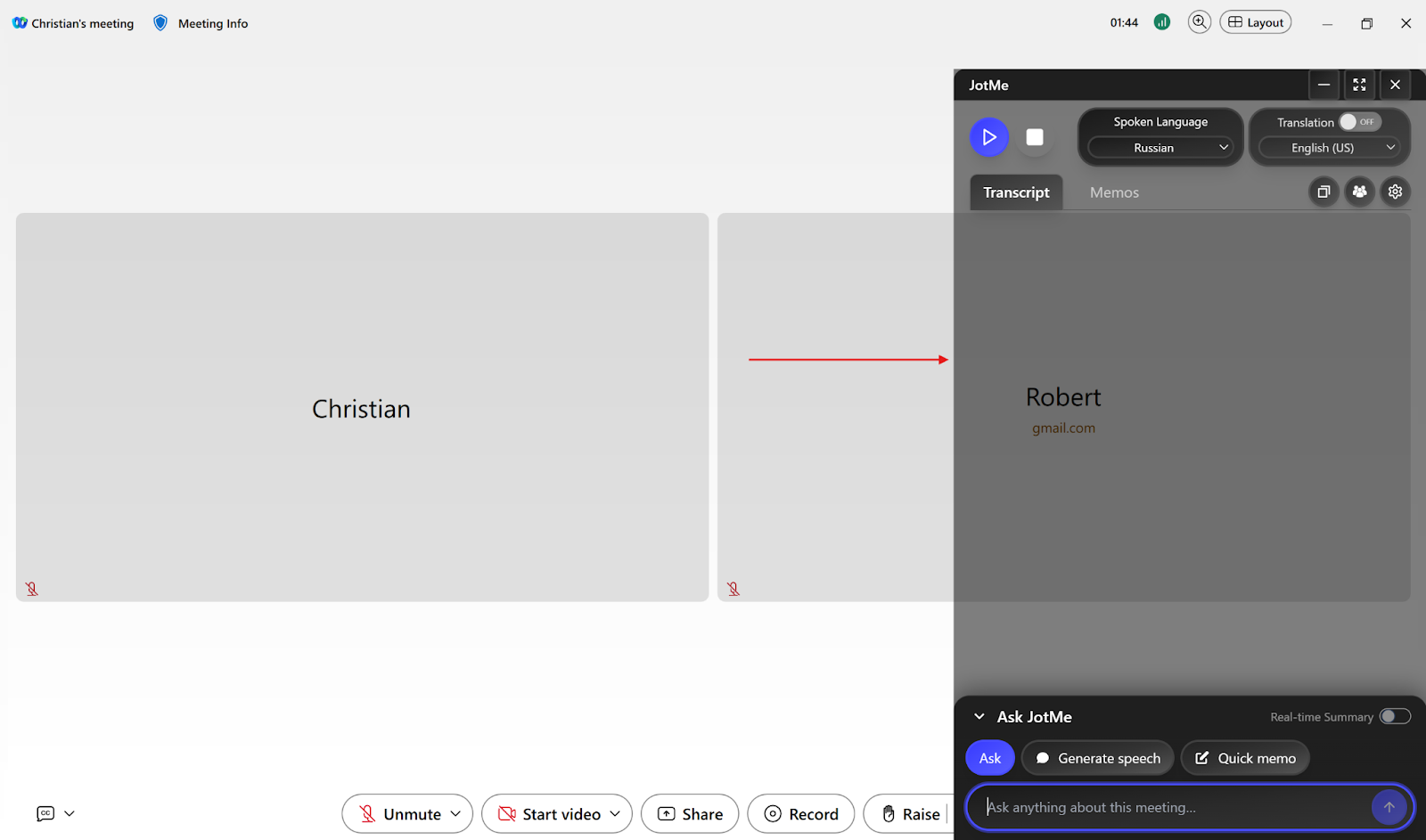Select the Transcript tab
This screenshot has width=1426, height=840.
pyautogui.click(x=1015, y=192)
